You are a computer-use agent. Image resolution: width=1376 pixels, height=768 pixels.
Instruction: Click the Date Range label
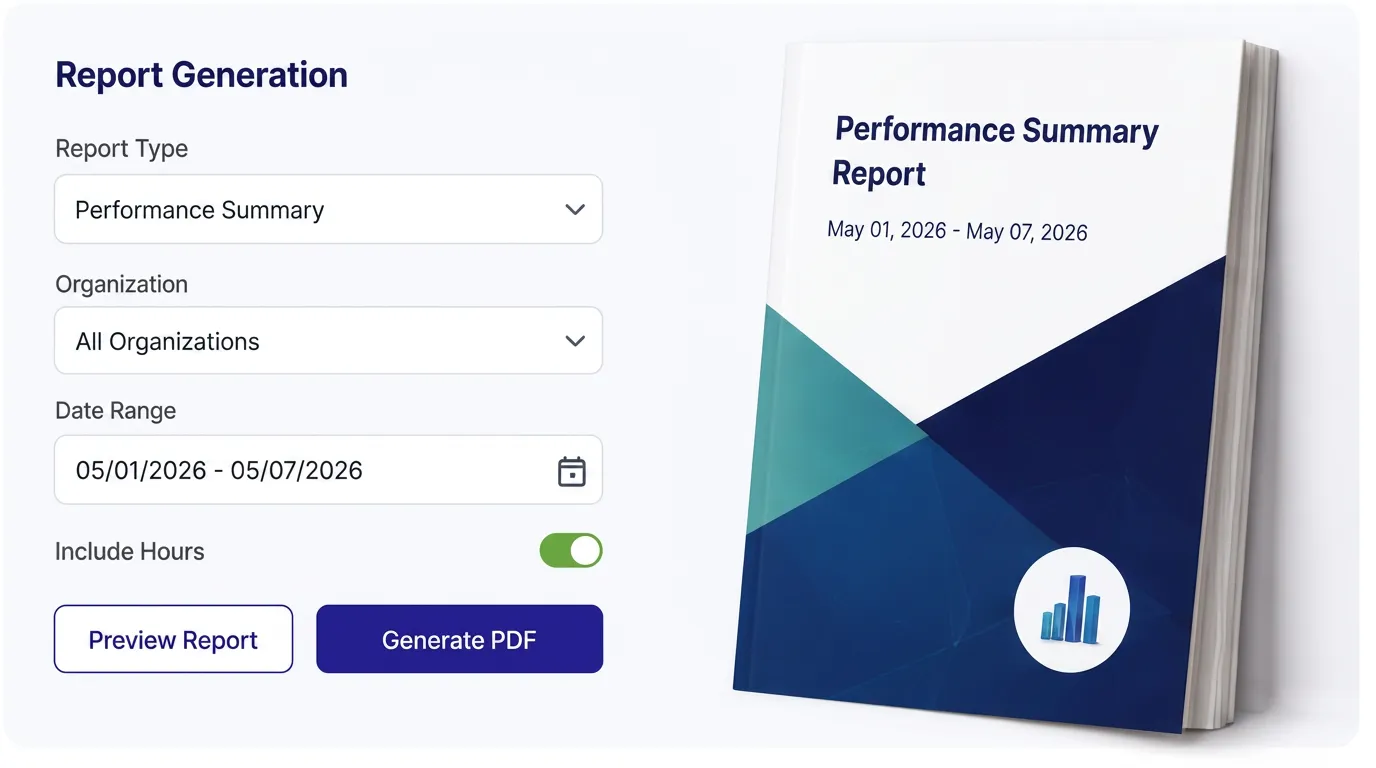click(115, 411)
